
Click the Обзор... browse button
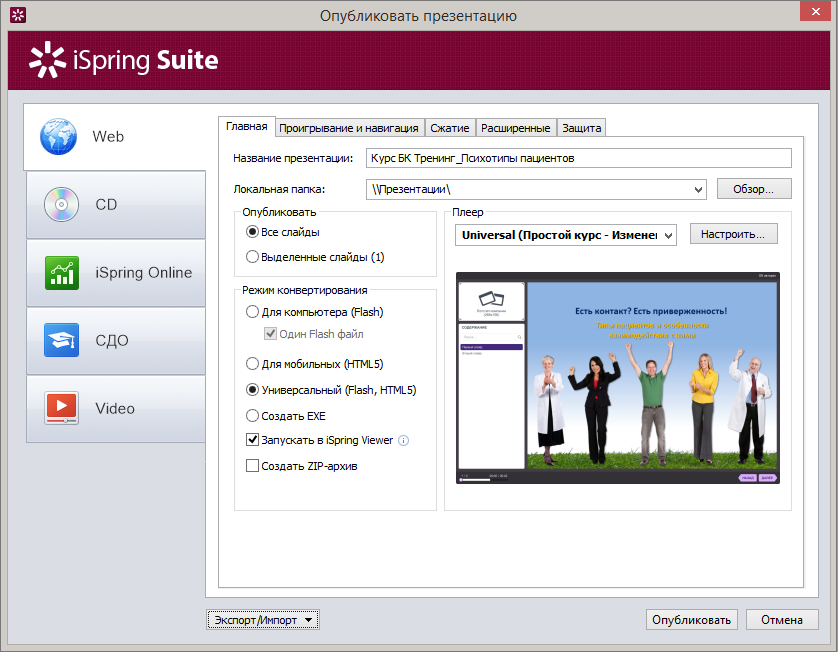pyautogui.click(x=754, y=189)
